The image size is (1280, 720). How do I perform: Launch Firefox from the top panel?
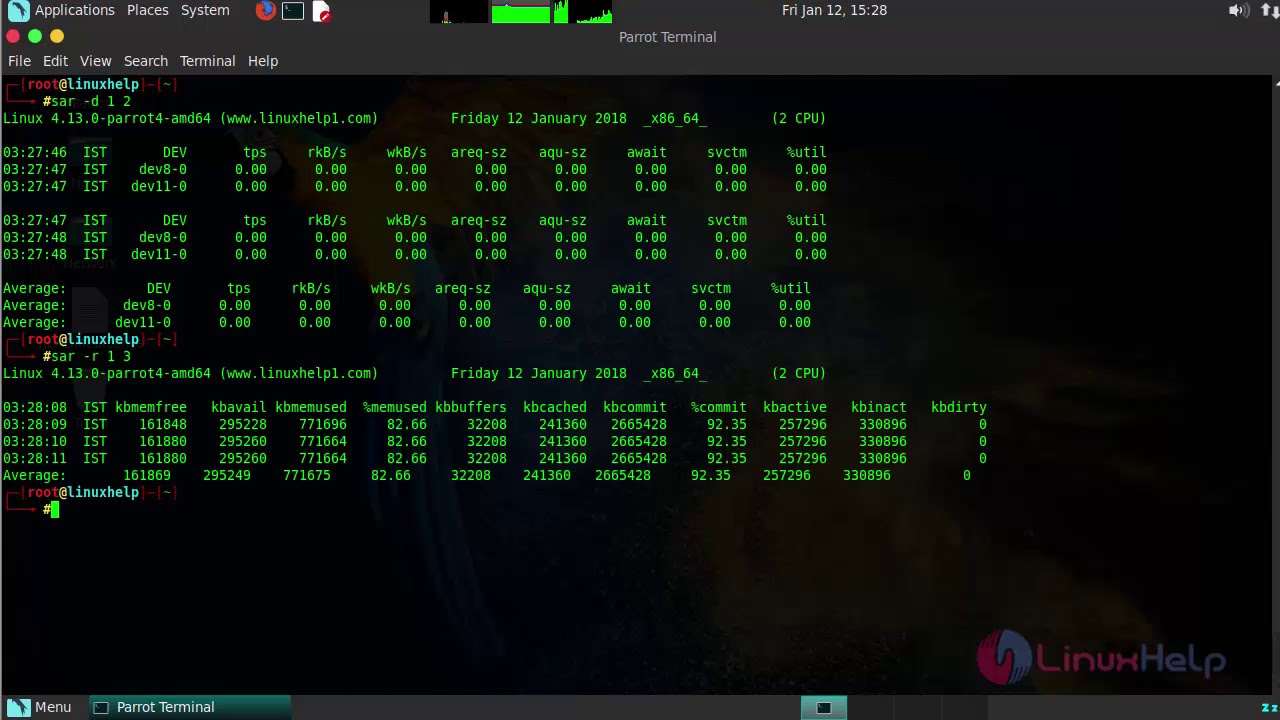pyautogui.click(x=265, y=11)
